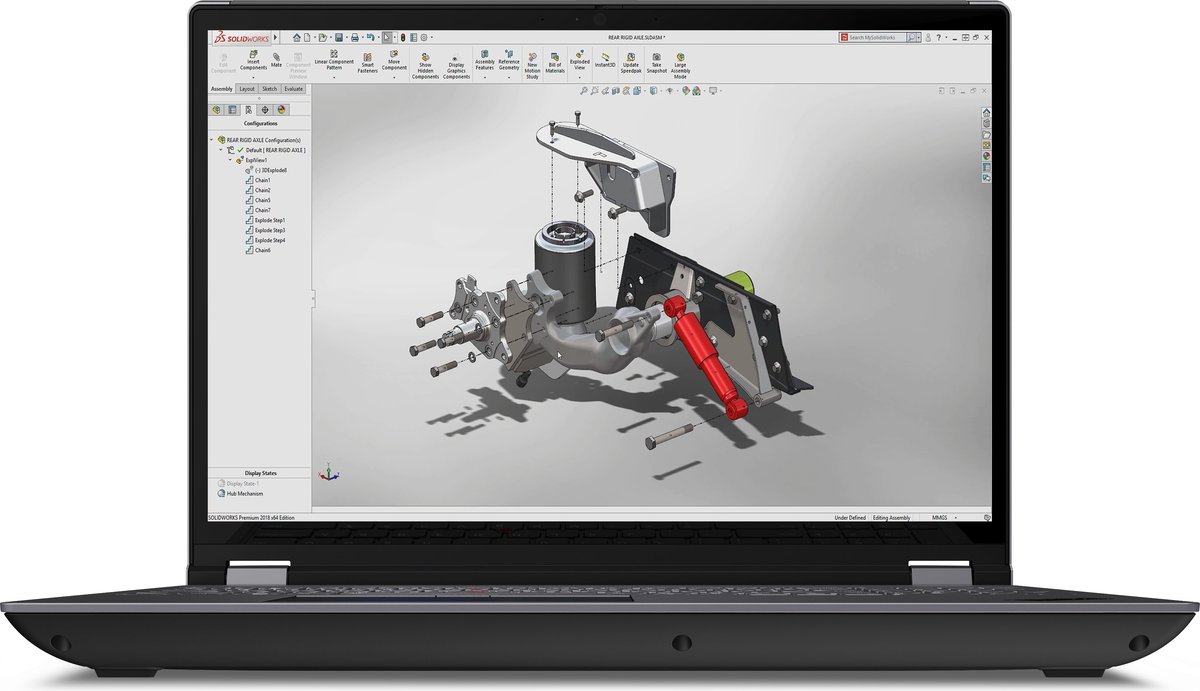Click the Update Speedpak icon

(x=631, y=60)
